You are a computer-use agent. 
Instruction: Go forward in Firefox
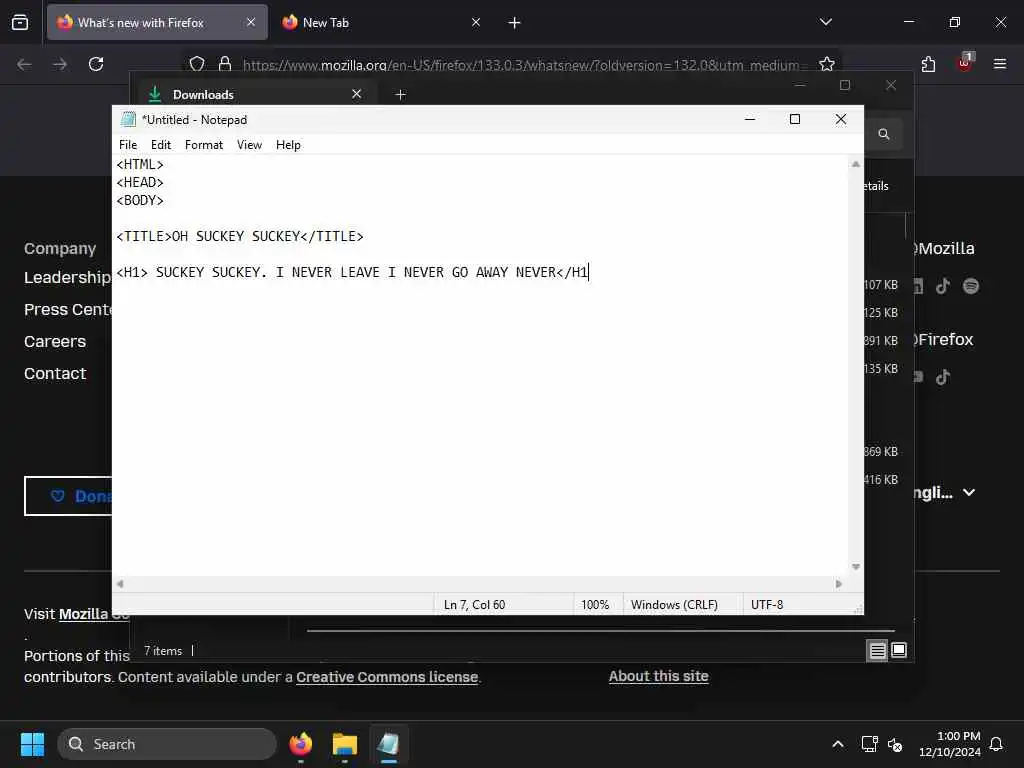coord(60,64)
